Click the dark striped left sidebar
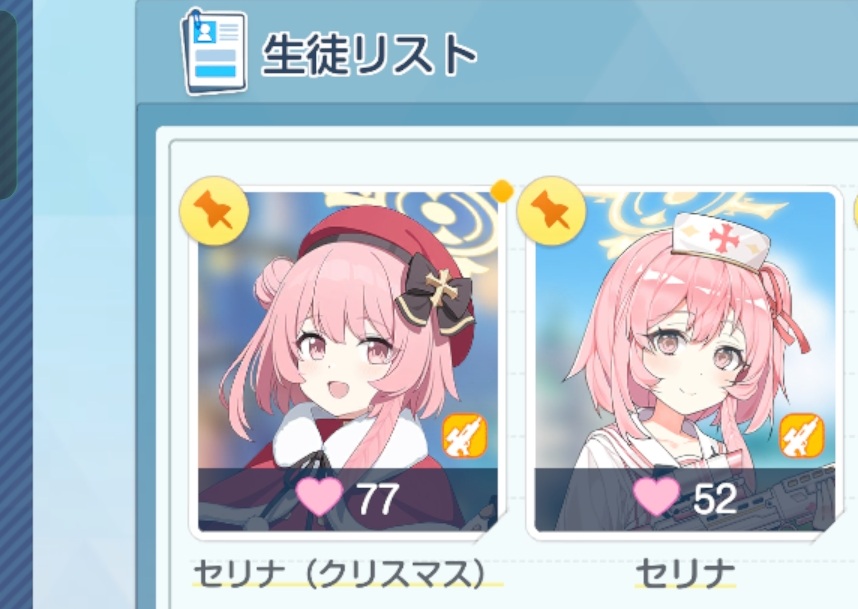 pyautogui.click(x=16, y=304)
